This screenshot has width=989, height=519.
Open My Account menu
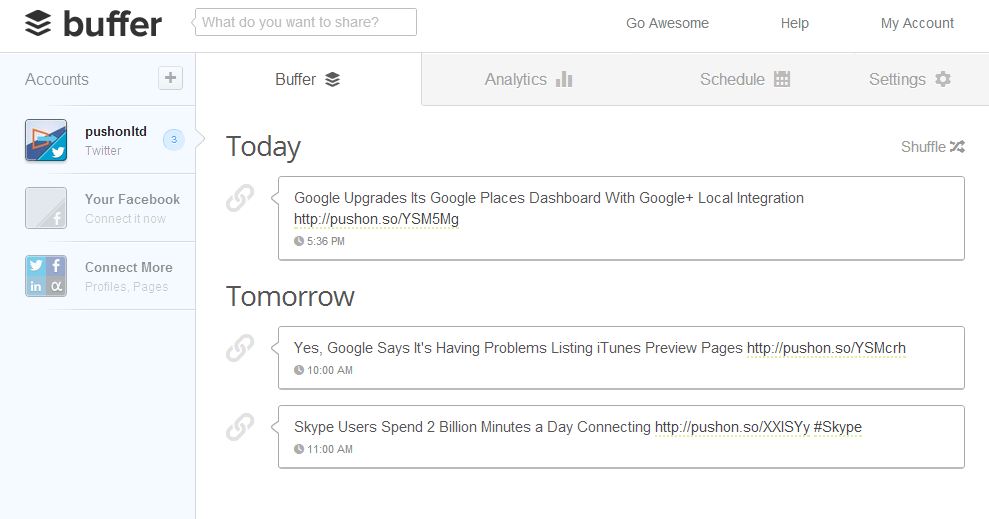pos(917,23)
